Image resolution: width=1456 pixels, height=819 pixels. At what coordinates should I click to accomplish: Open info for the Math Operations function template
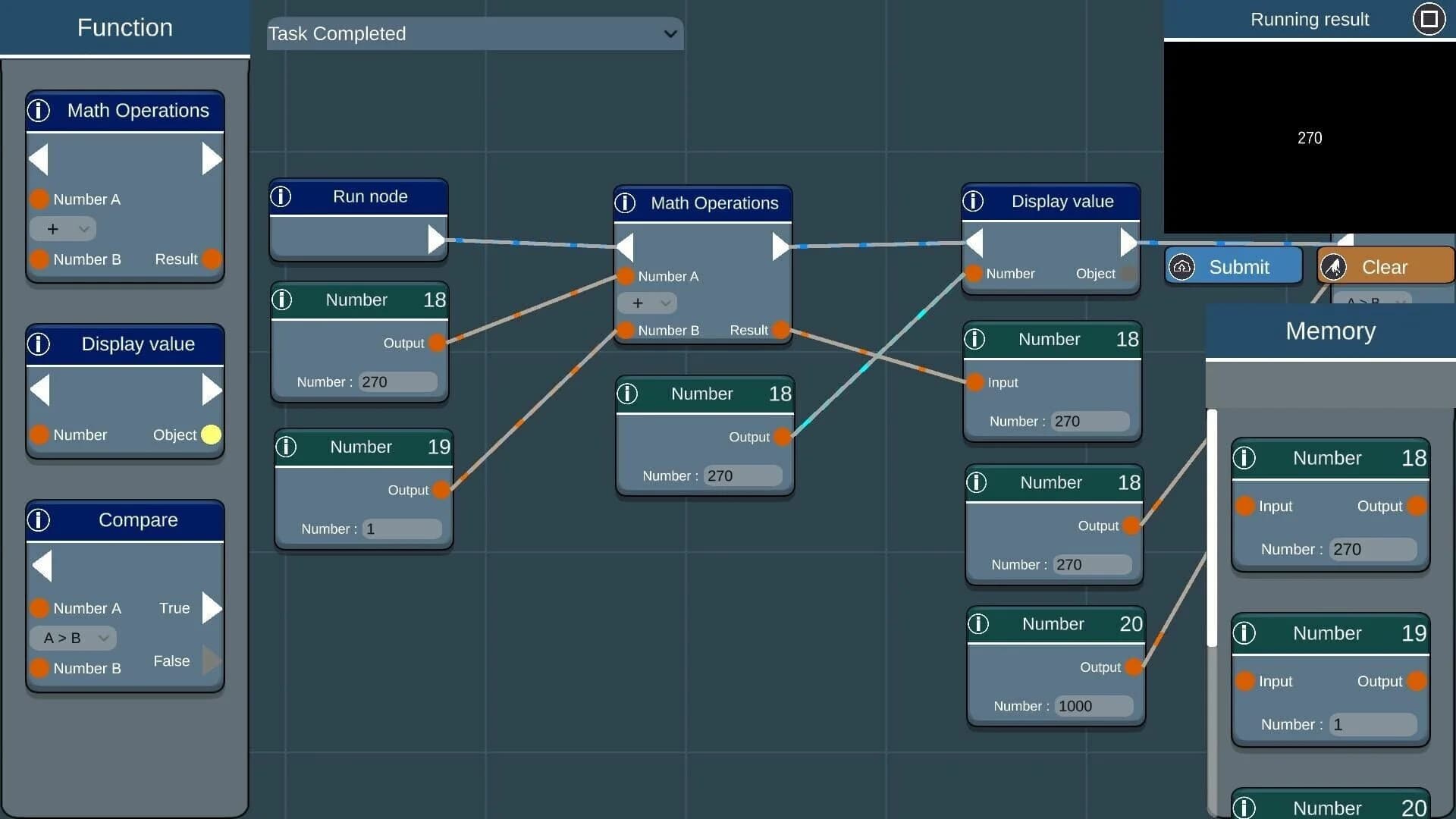[x=39, y=110]
